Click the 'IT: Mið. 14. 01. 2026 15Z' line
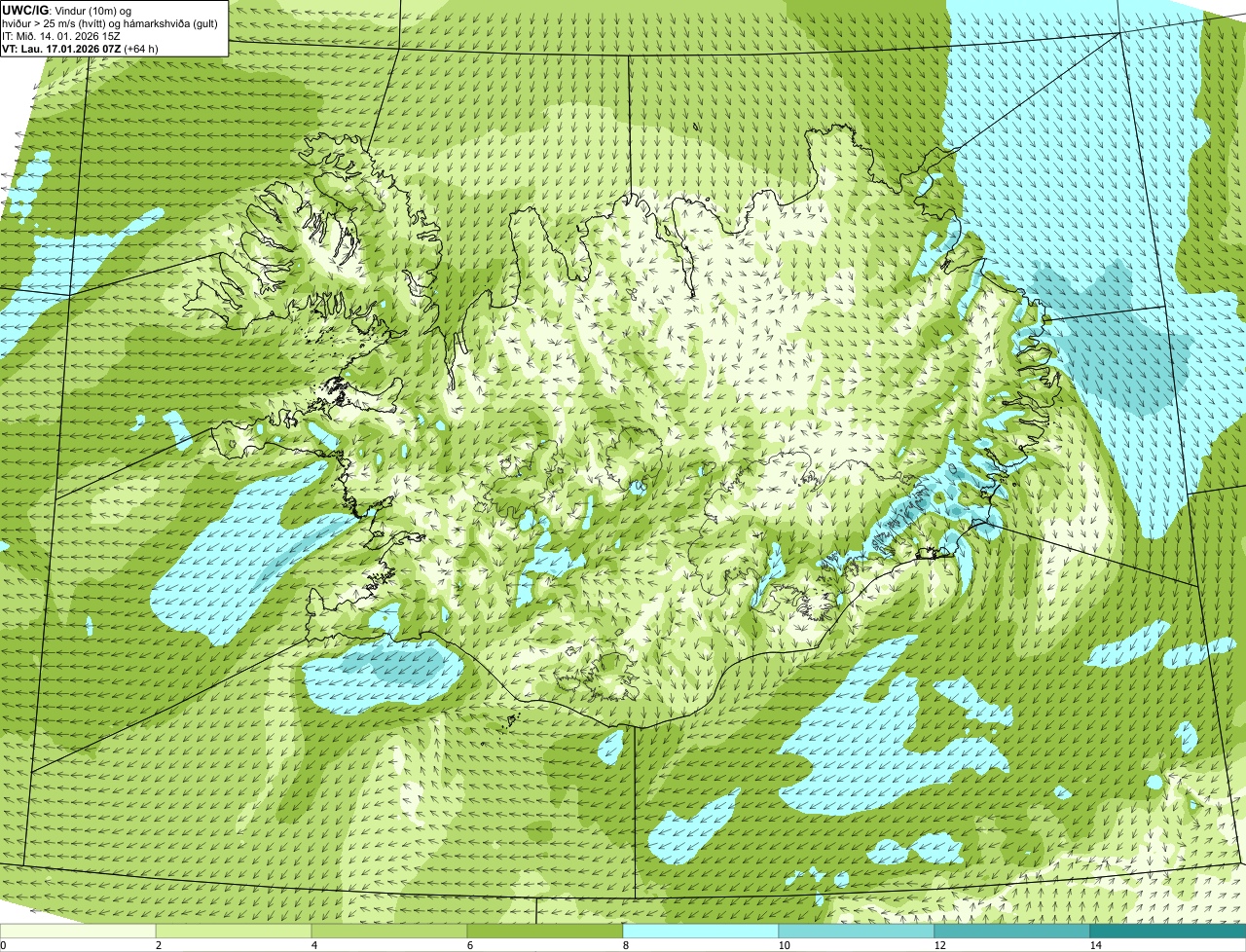 click(x=61, y=35)
